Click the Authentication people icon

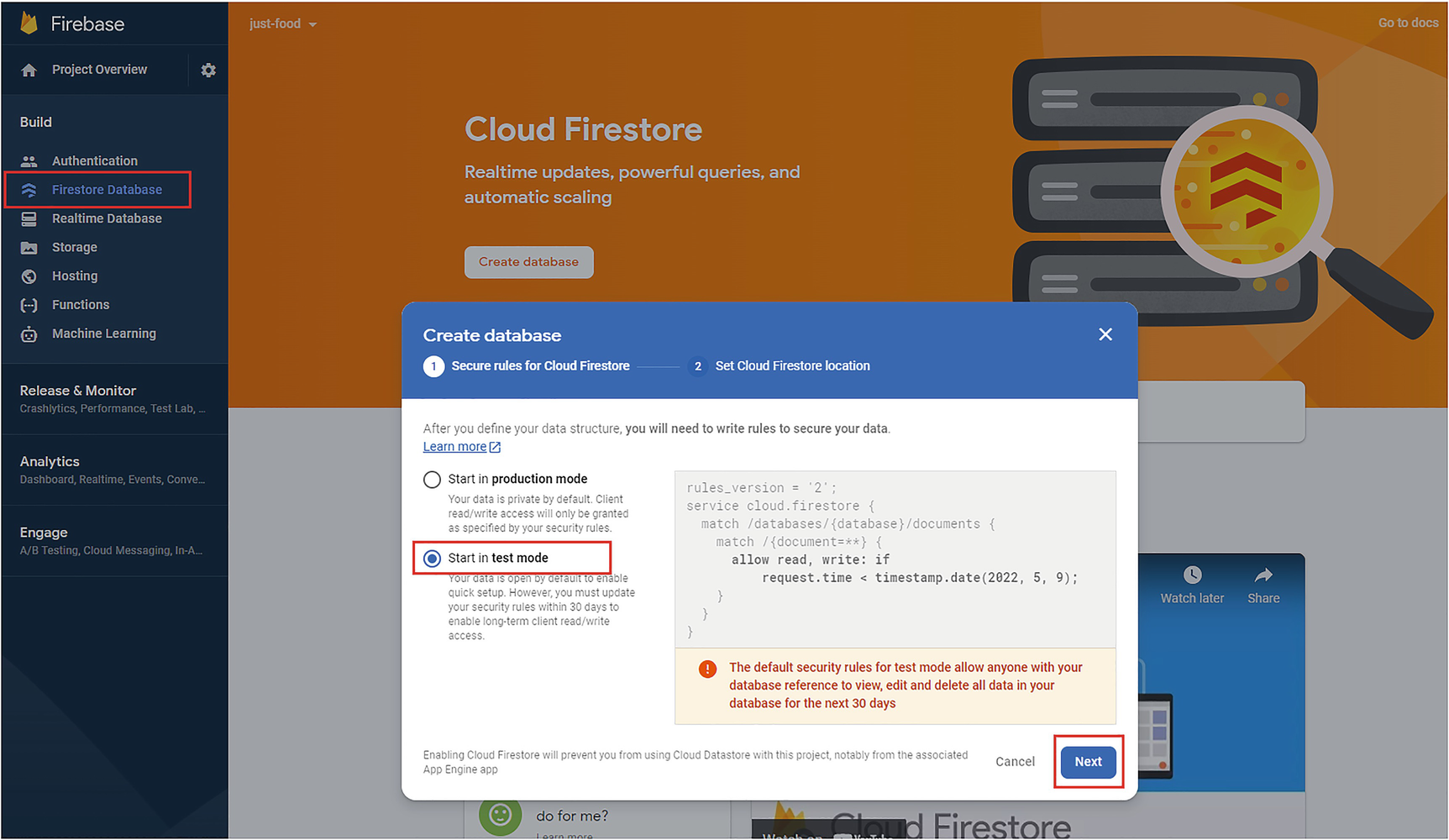(29, 161)
